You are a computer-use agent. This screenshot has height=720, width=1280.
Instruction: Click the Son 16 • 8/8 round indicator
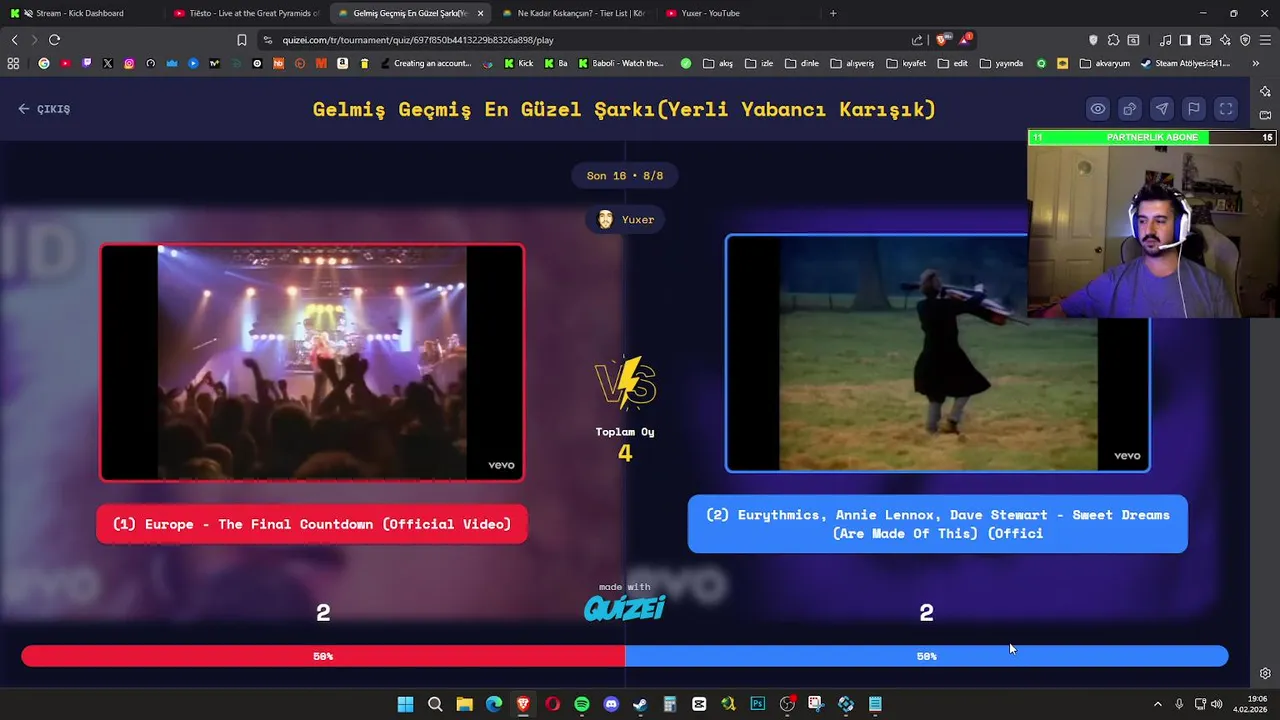pyautogui.click(x=625, y=176)
